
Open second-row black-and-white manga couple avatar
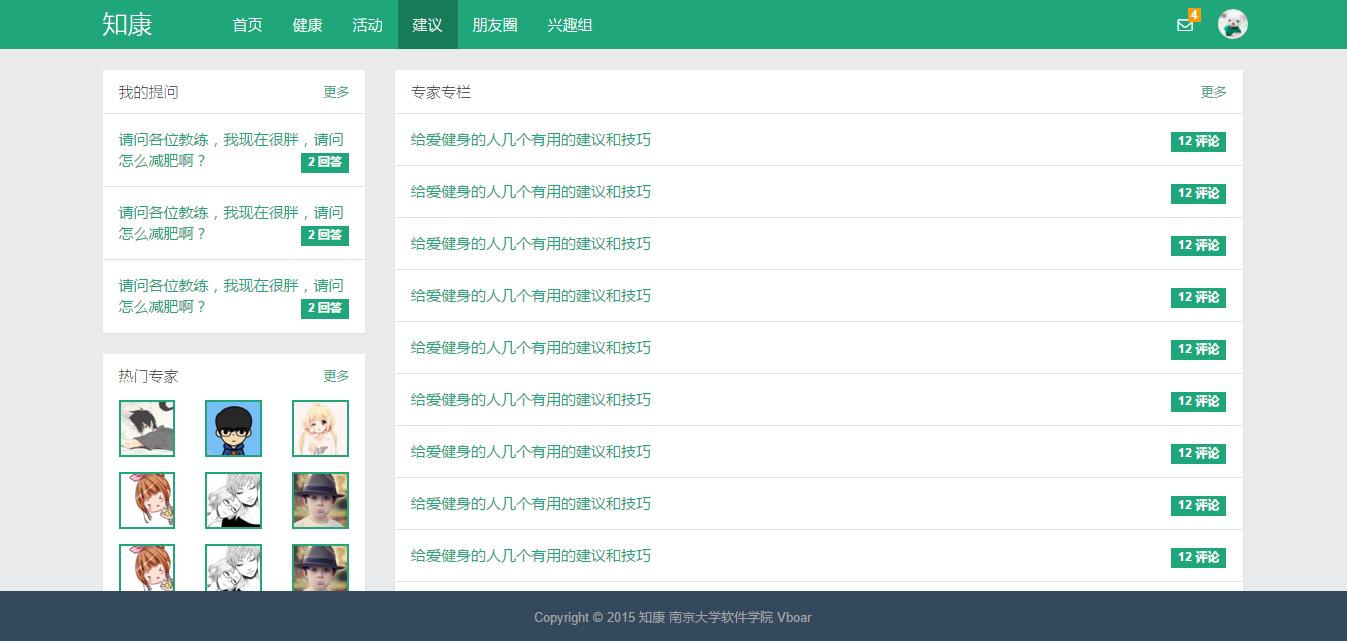click(233, 500)
